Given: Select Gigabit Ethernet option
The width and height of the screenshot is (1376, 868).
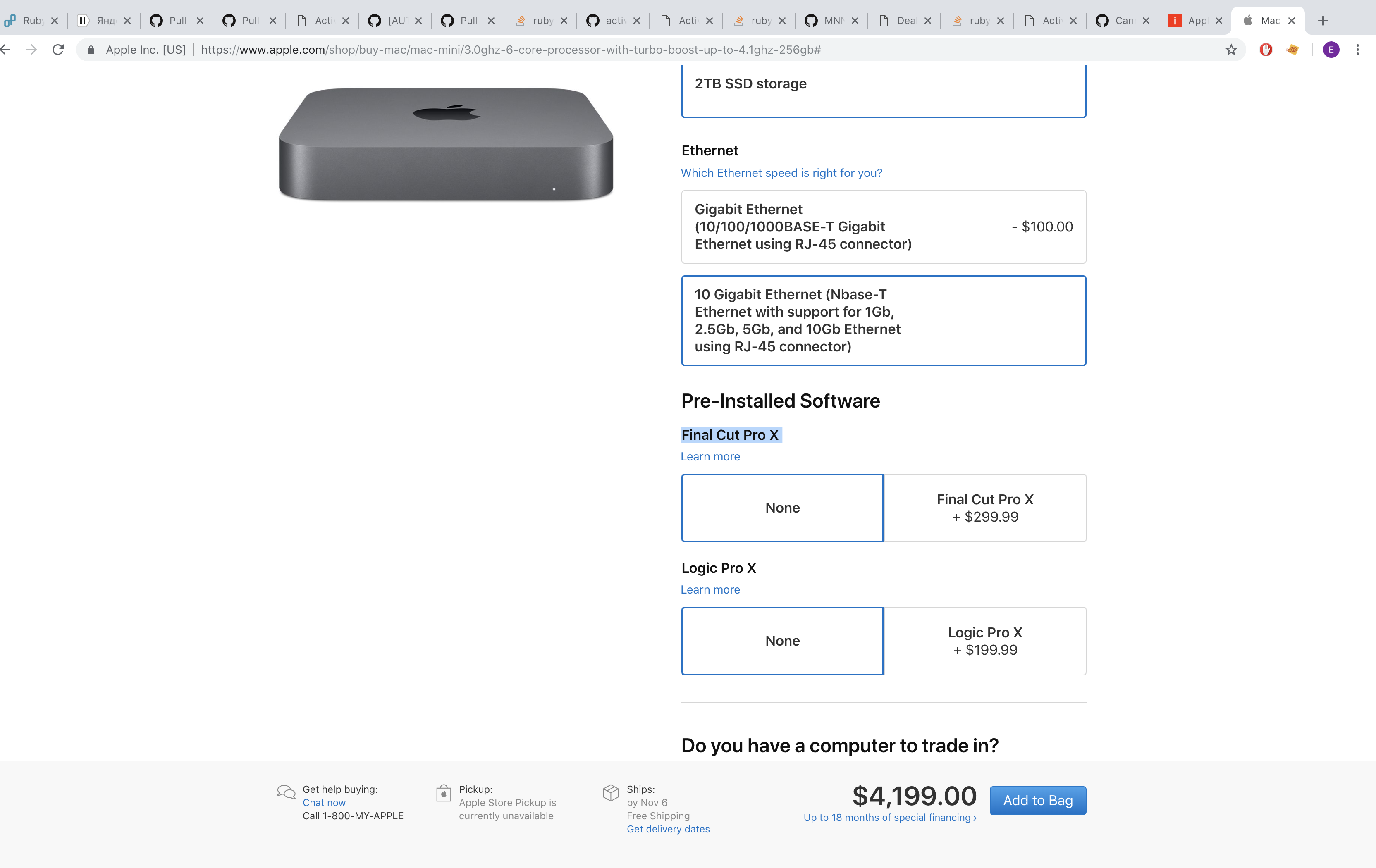Looking at the screenshot, I should (x=884, y=227).
